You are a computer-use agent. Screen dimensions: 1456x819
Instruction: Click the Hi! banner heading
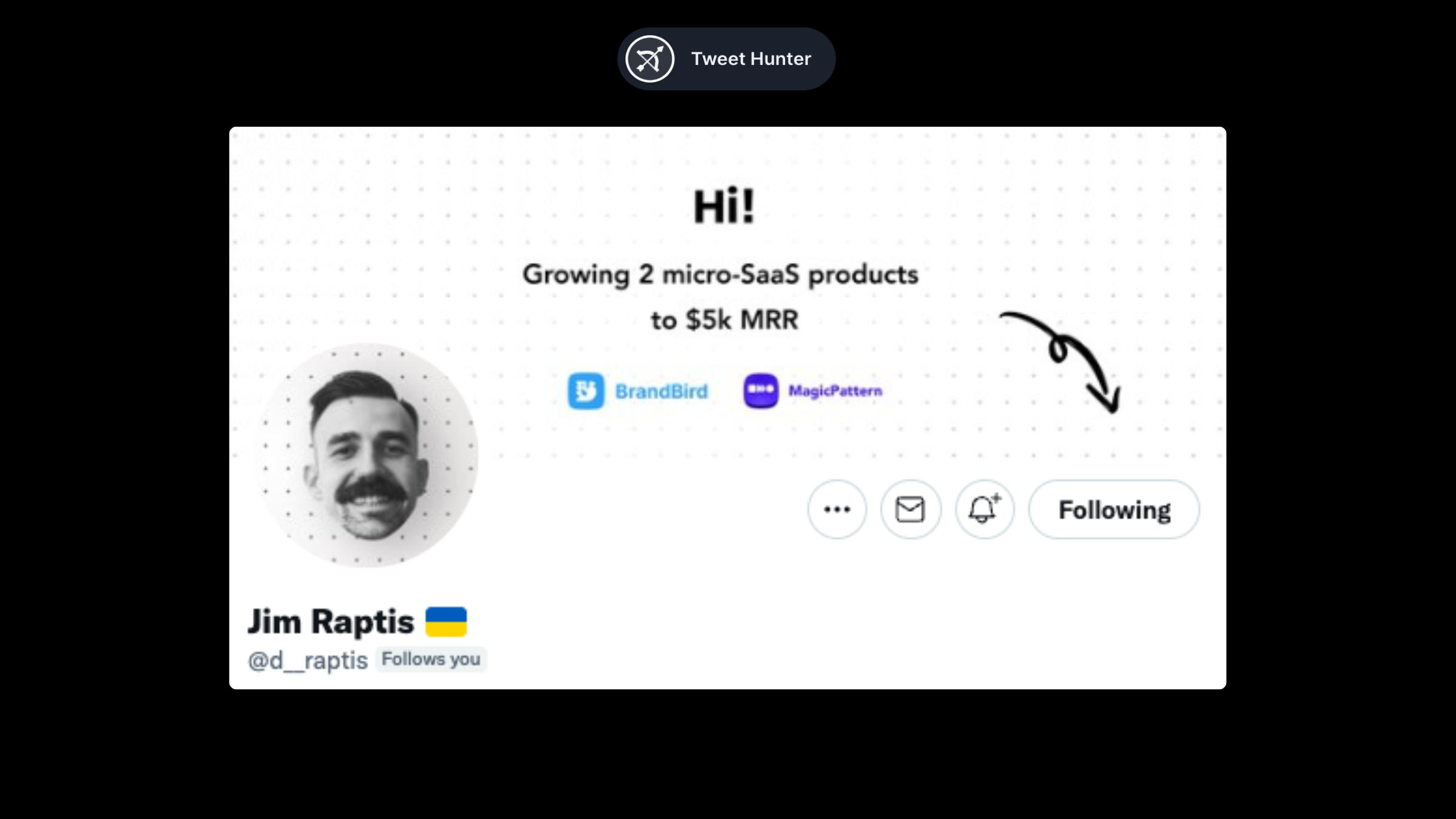tap(724, 206)
